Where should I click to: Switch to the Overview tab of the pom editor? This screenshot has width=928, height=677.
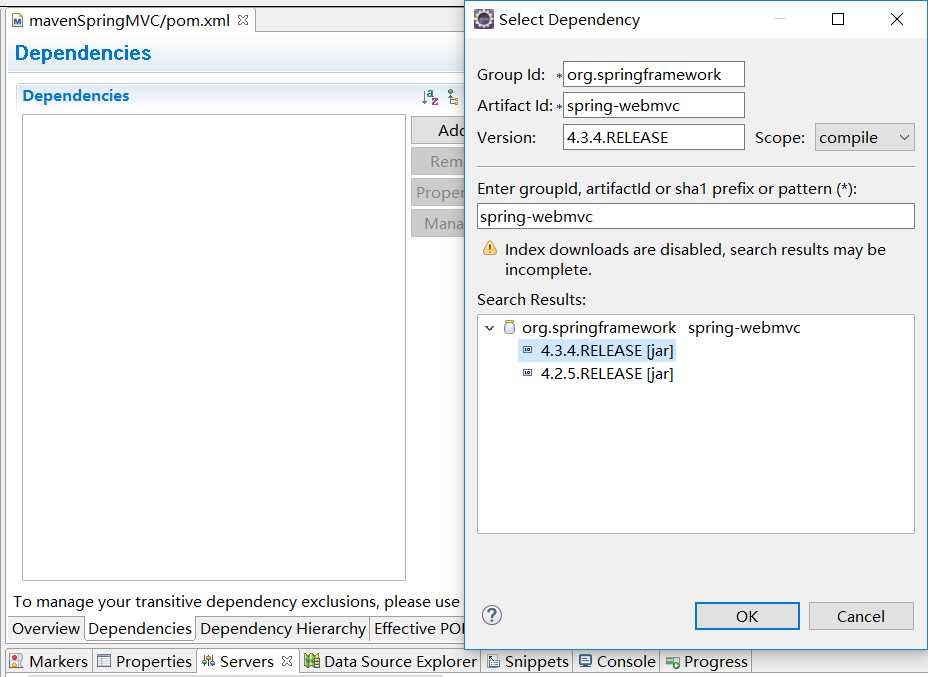(46, 628)
